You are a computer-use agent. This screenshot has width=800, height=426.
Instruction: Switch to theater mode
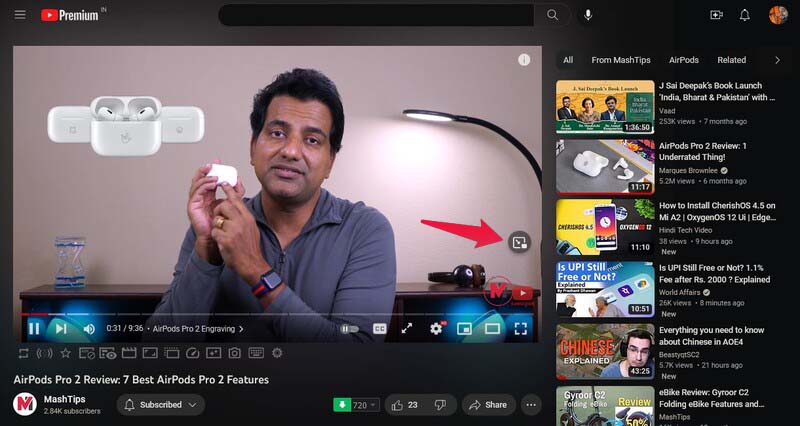492,329
